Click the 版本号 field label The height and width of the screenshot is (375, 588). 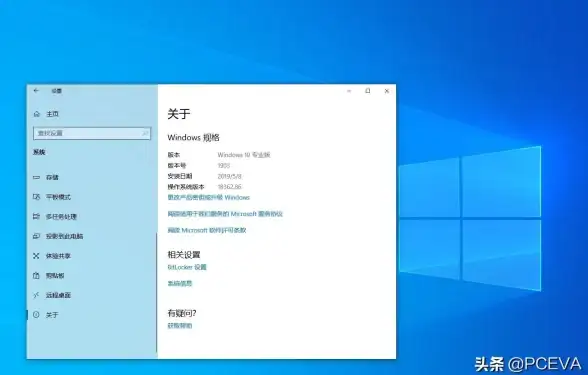tap(177, 165)
